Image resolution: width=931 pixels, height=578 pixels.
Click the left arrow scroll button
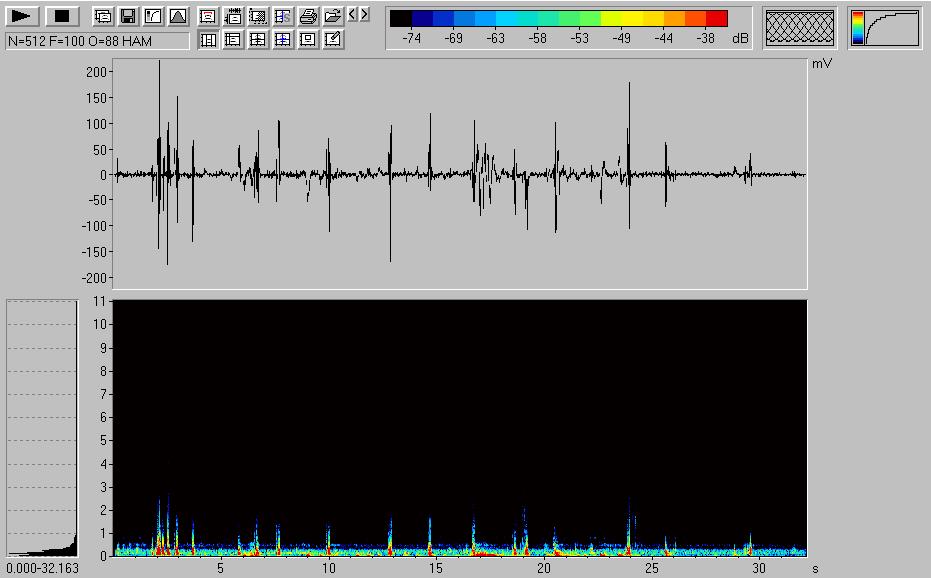[352, 15]
